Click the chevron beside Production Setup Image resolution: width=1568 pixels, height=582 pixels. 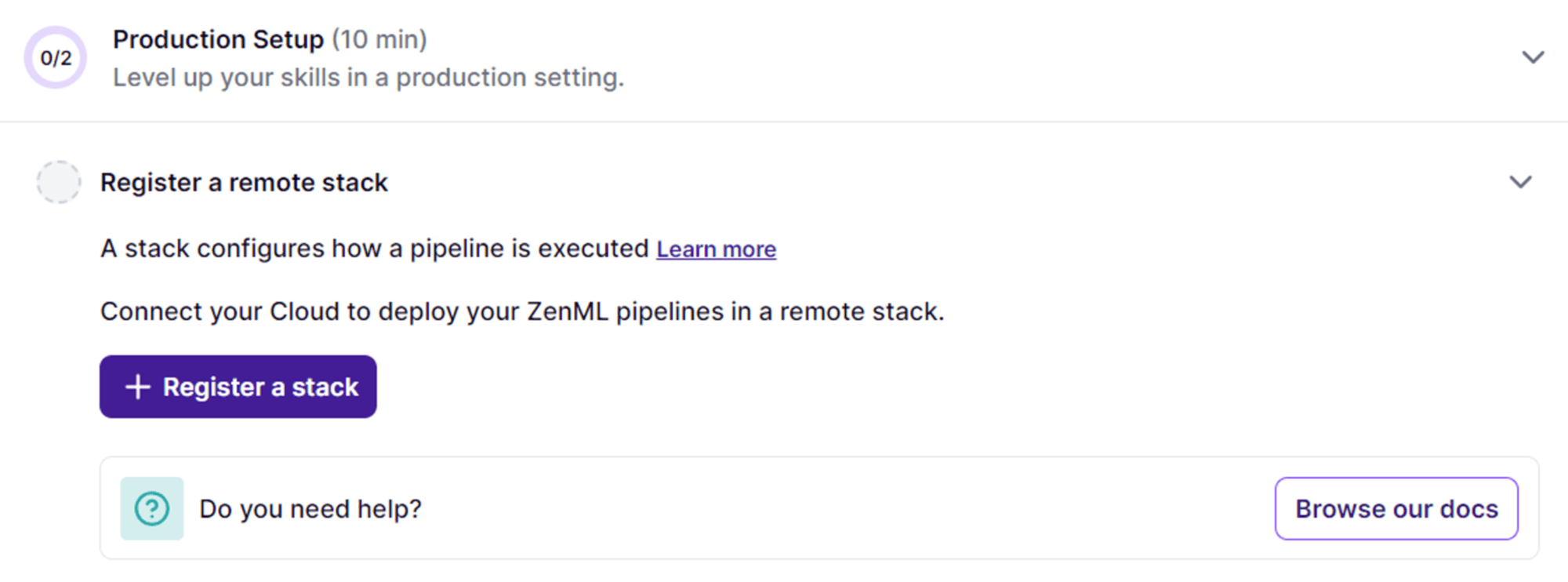click(x=1532, y=56)
